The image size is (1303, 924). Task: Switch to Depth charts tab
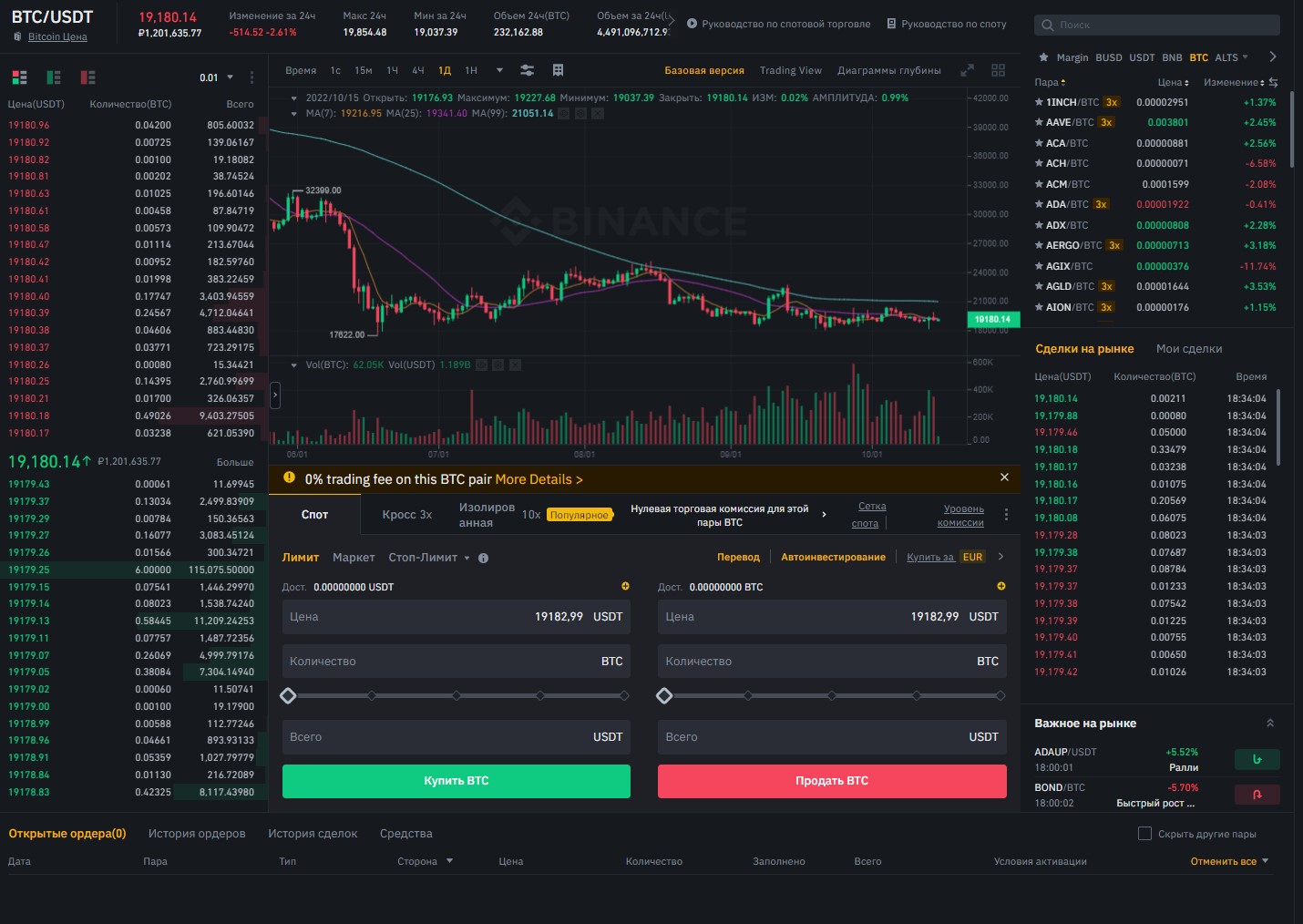(888, 70)
